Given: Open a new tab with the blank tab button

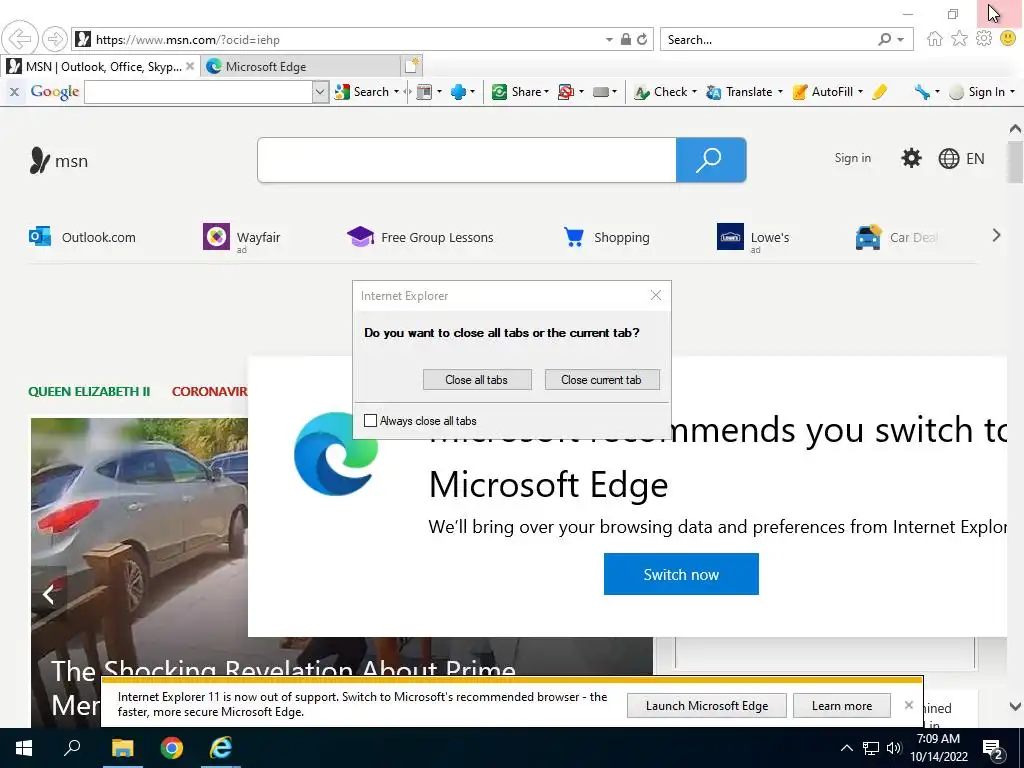Looking at the screenshot, I should 411,66.
